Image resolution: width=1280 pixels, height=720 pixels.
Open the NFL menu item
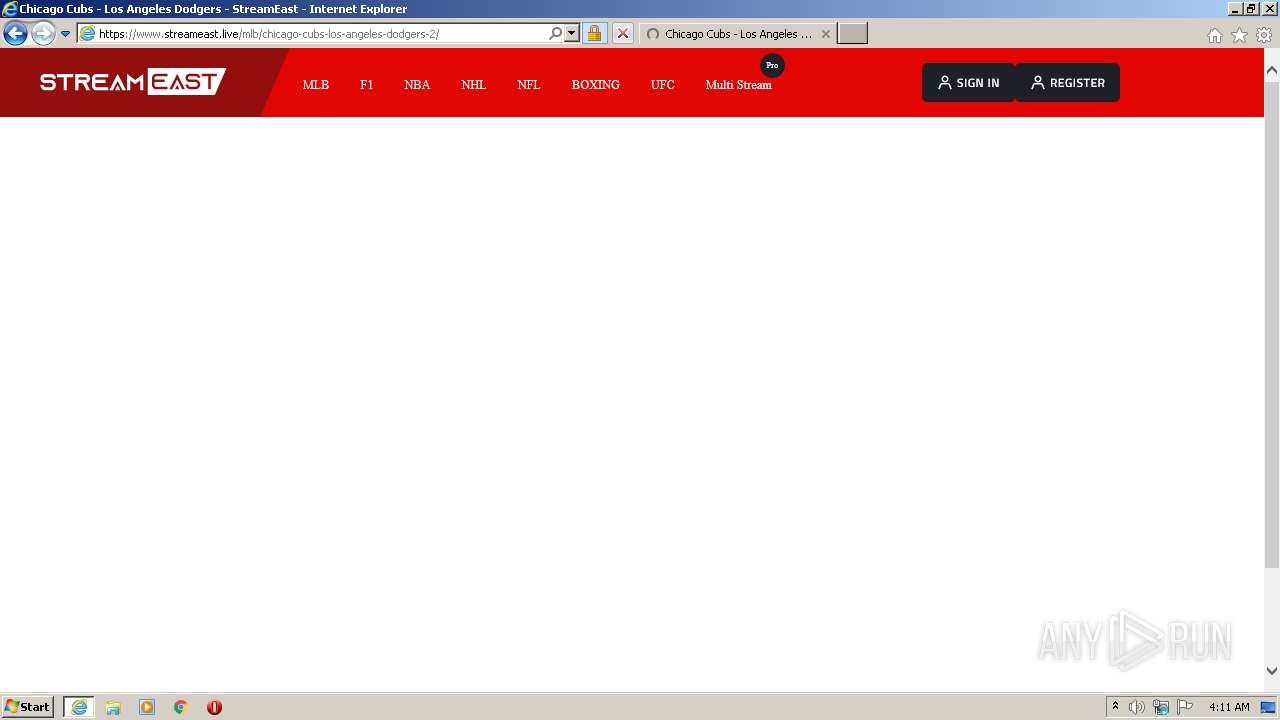click(528, 85)
